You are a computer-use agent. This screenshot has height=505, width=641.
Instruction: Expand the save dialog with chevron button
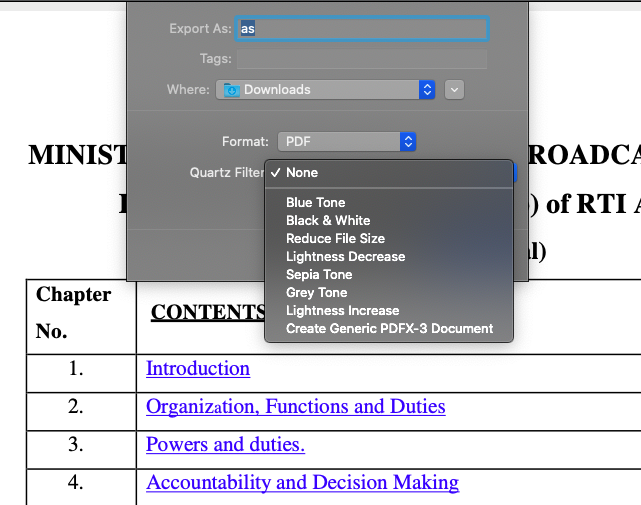tap(454, 90)
